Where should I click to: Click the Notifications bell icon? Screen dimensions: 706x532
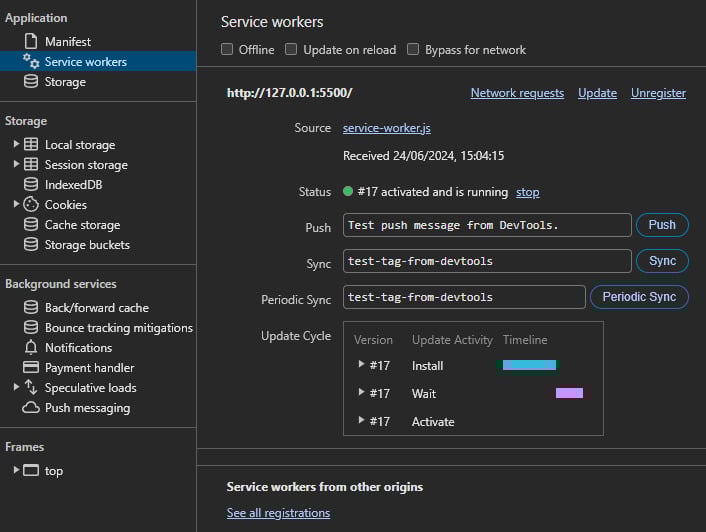(x=31, y=348)
